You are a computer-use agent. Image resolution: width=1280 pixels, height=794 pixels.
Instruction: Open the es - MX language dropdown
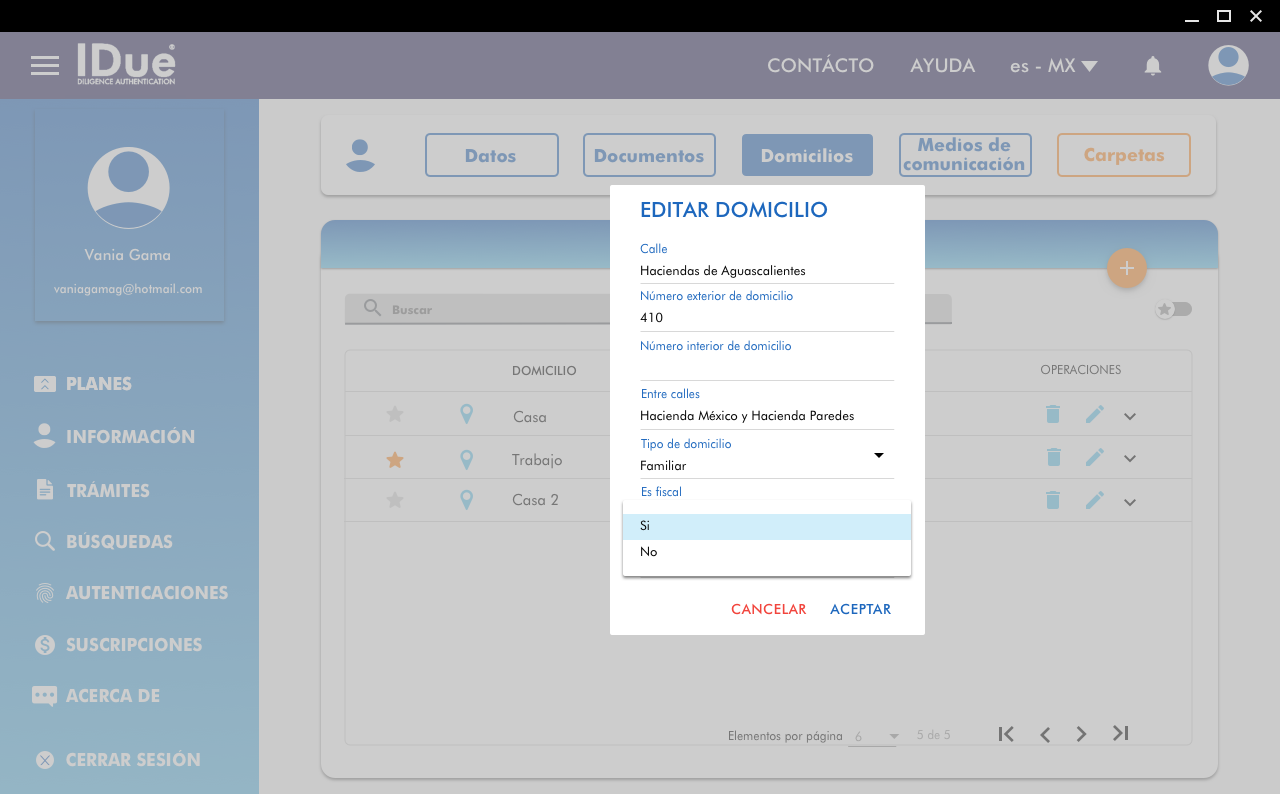tap(1053, 66)
